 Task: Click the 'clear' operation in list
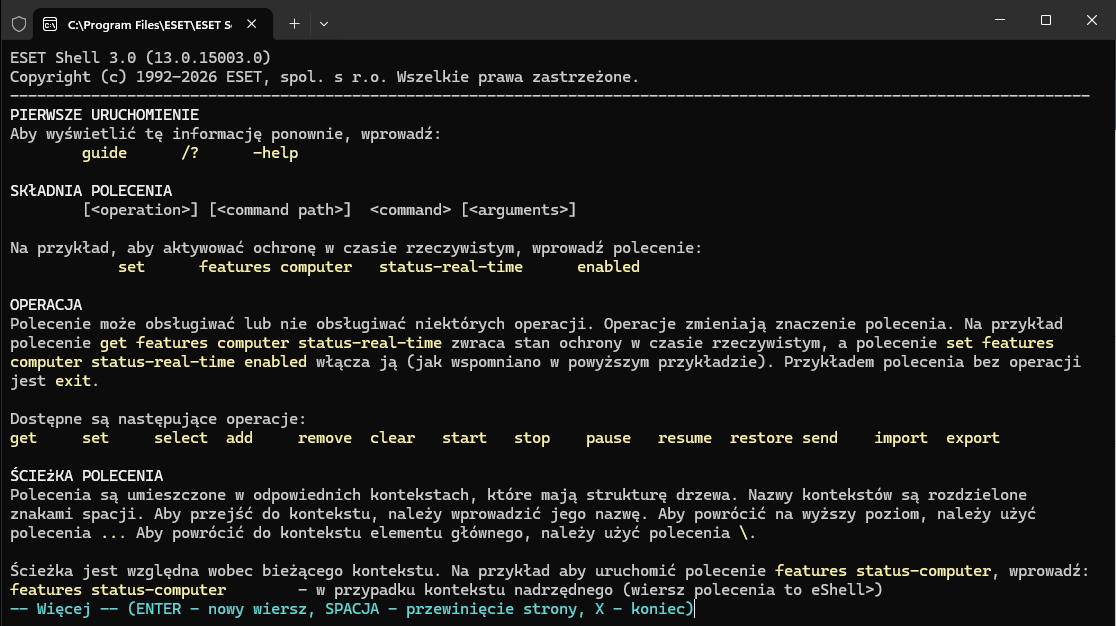(x=392, y=438)
